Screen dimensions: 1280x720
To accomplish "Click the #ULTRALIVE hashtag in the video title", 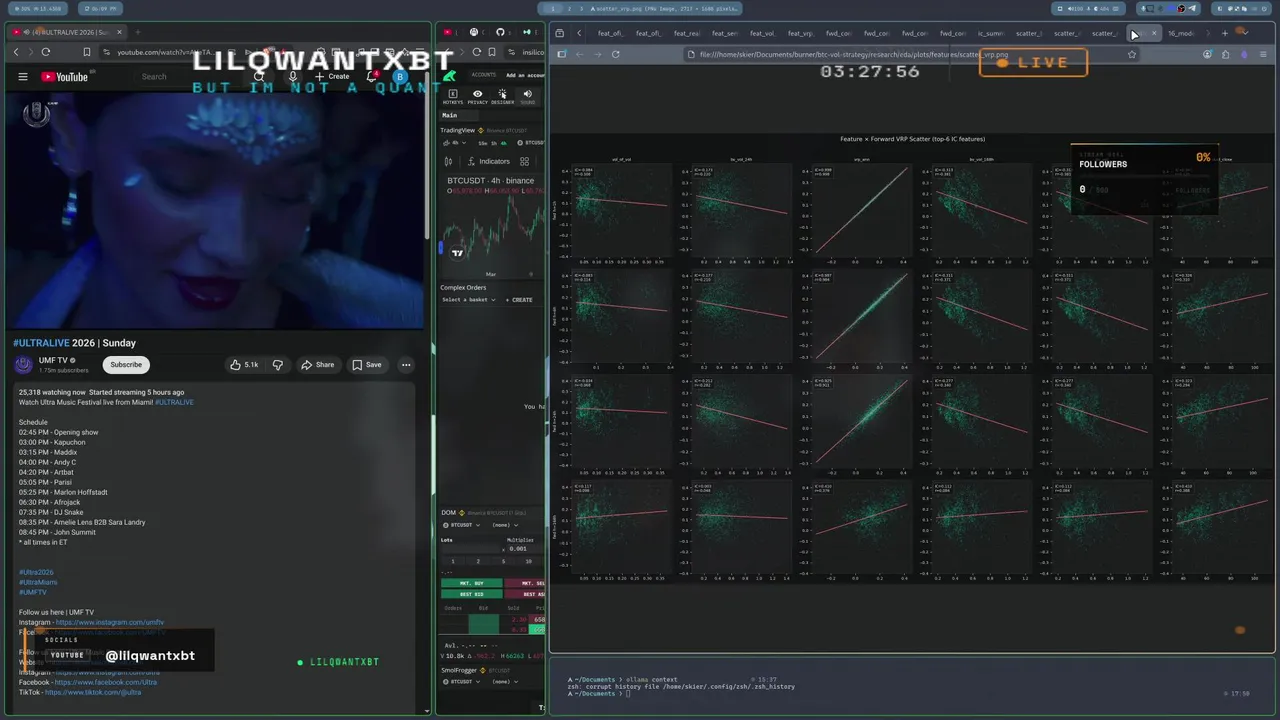I will pos(39,343).
